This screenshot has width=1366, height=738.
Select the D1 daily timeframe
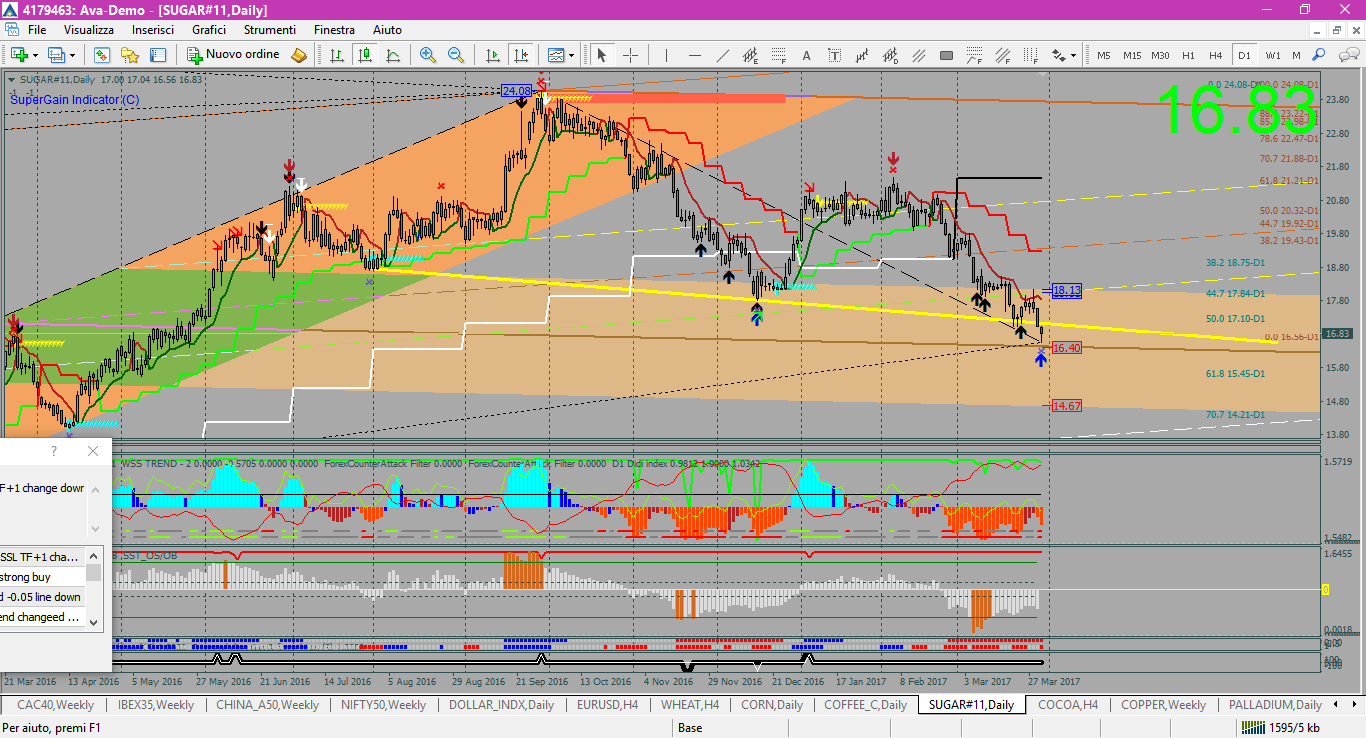pyautogui.click(x=1243, y=55)
